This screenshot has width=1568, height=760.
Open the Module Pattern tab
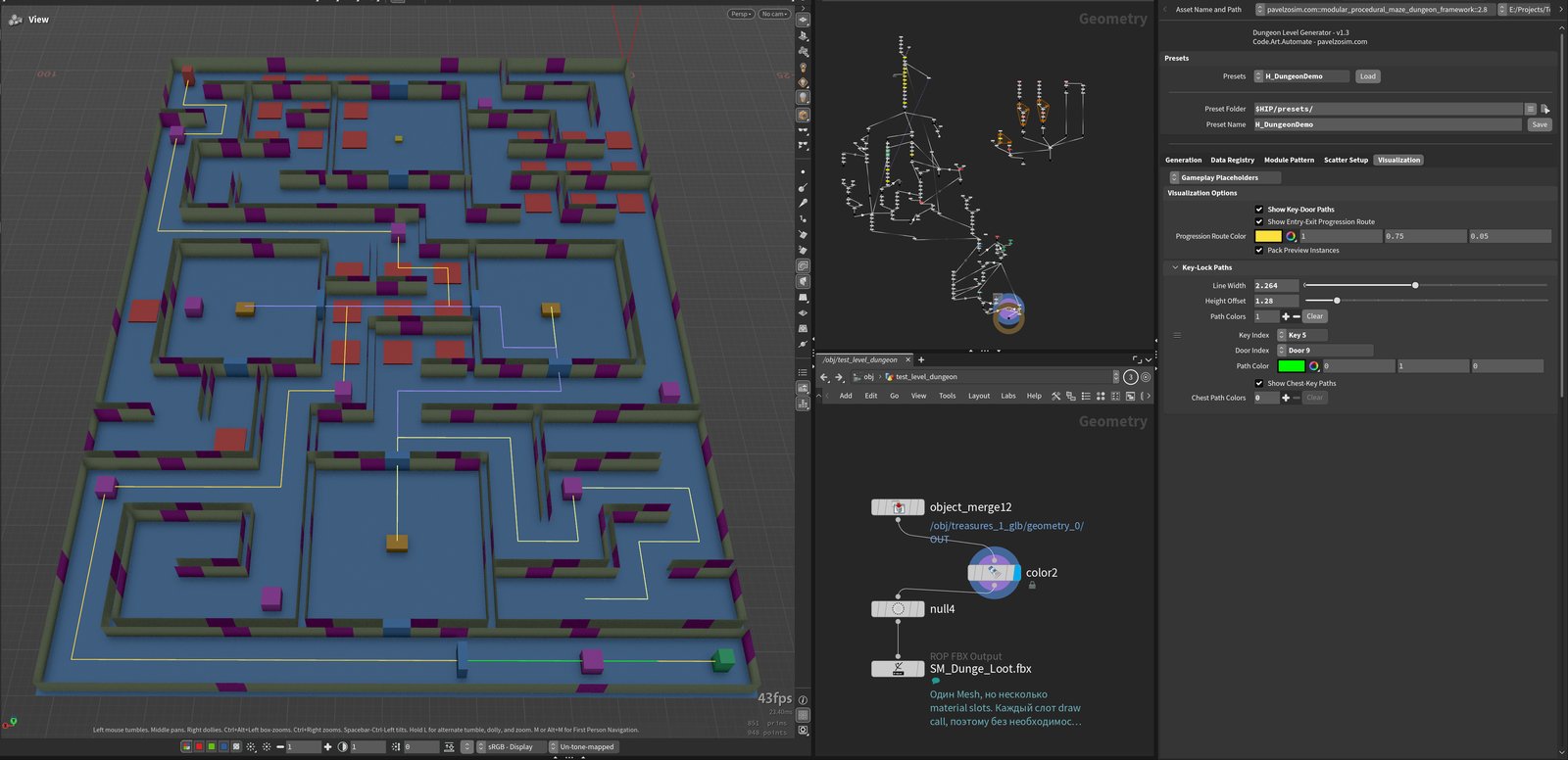[1289, 160]
